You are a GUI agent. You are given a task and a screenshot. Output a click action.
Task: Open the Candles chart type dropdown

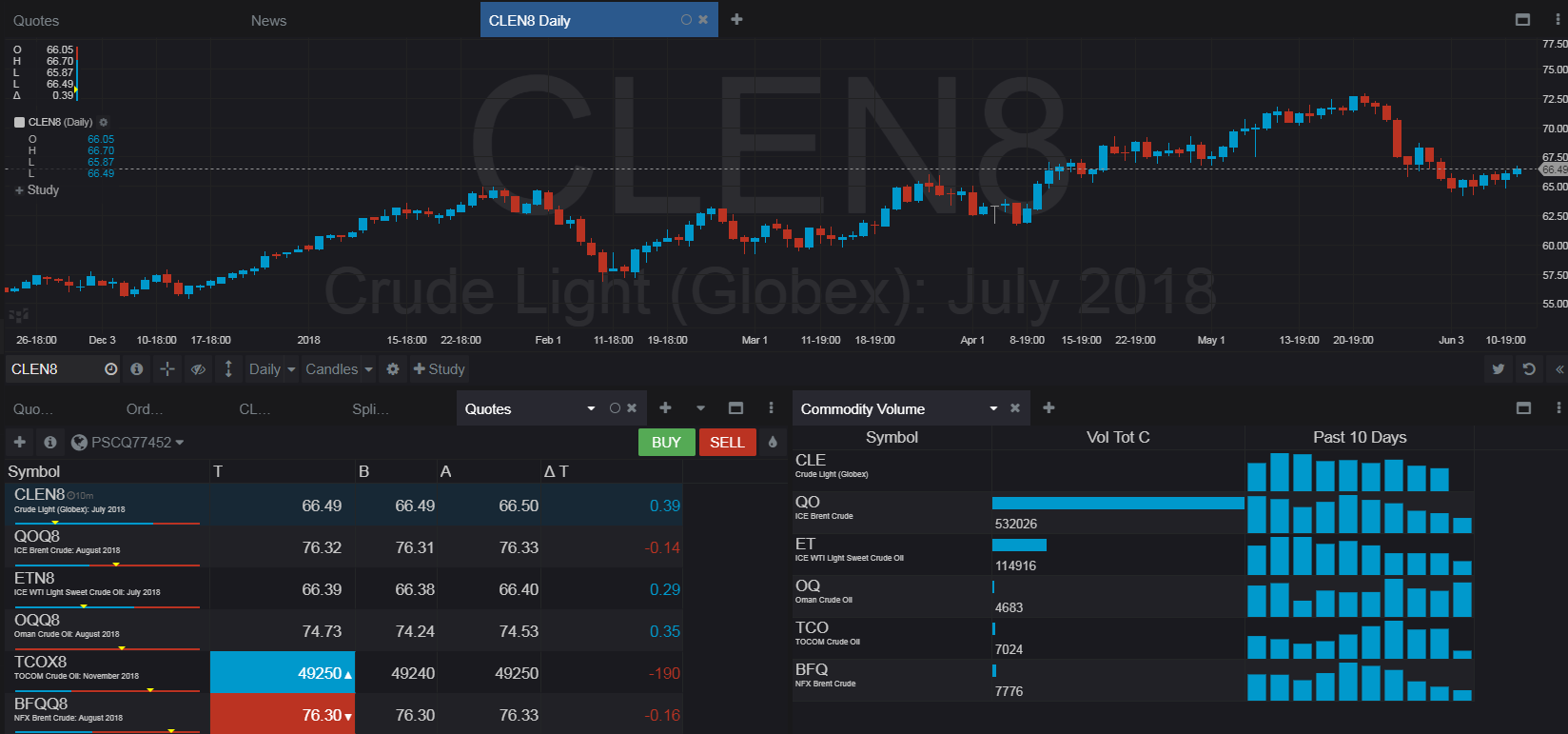[339, 369]
